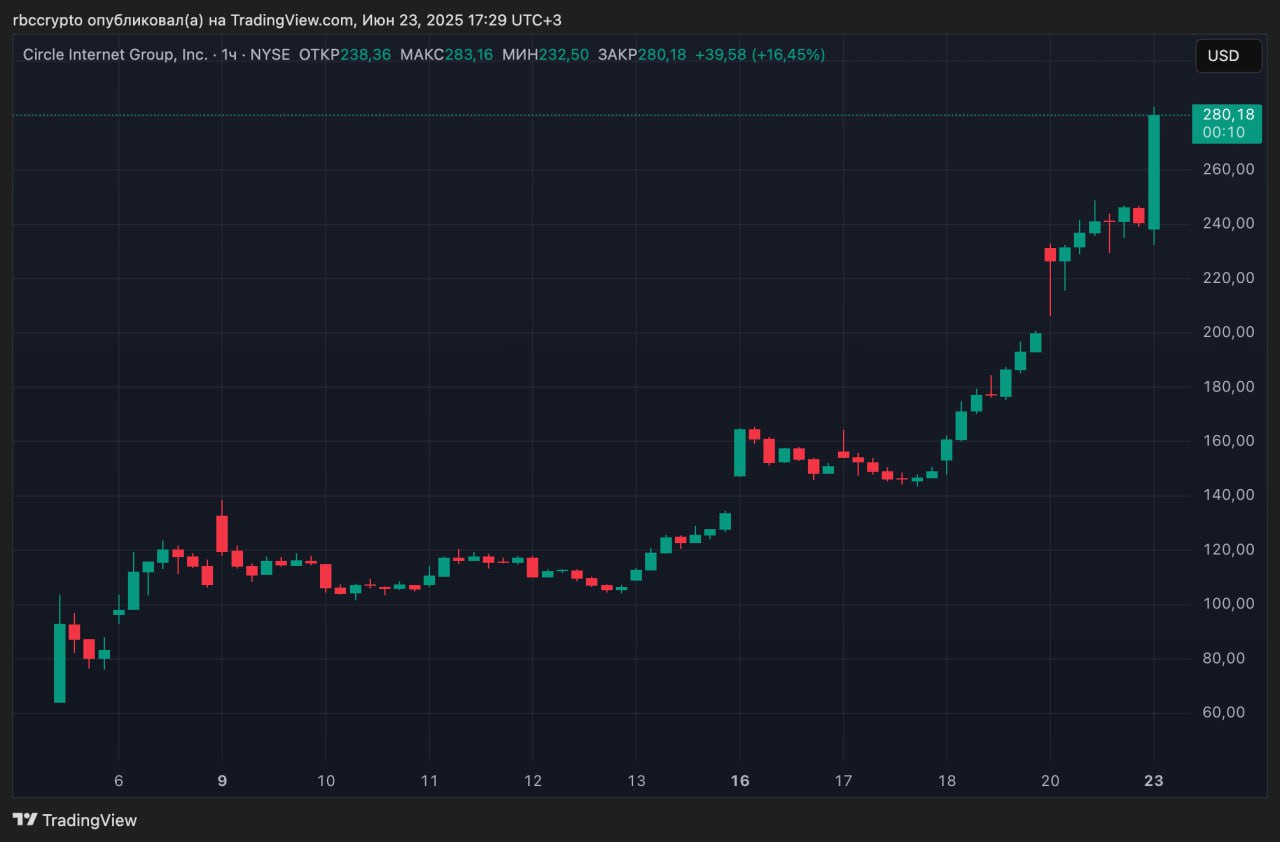Screen dimensions: 1280x842
Task: Click date 18 on the time axis
Action: click(947, 781)
